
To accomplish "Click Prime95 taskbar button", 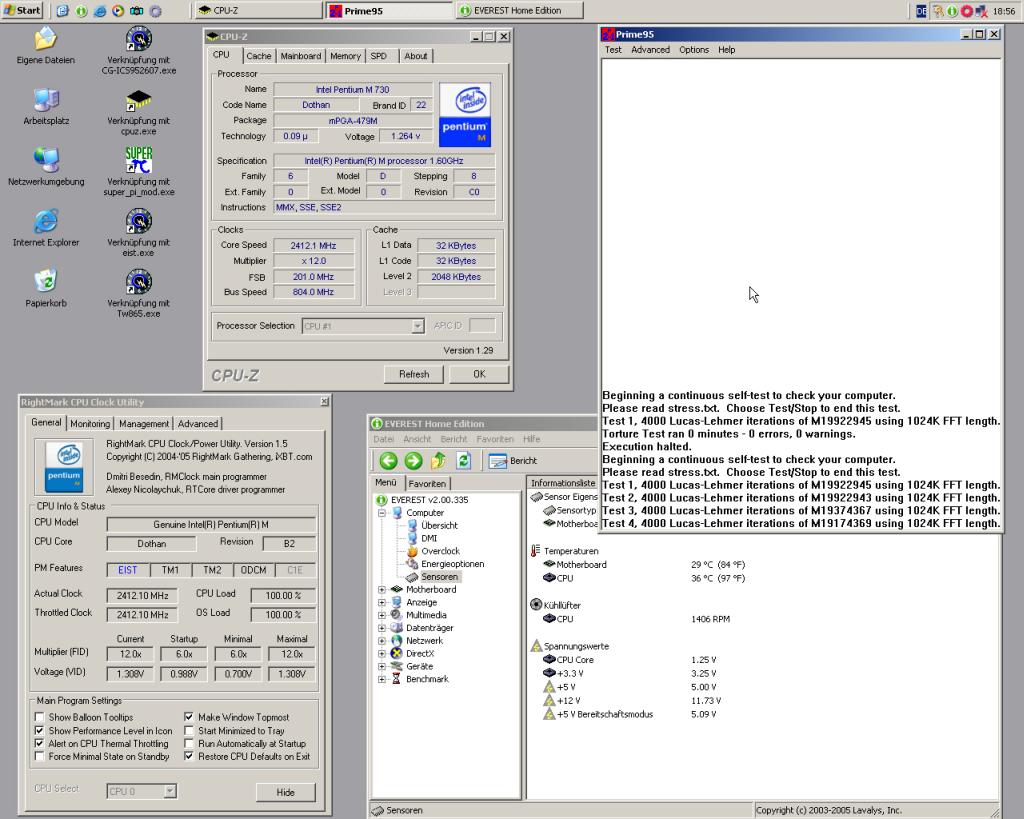I will coord(389,10).
